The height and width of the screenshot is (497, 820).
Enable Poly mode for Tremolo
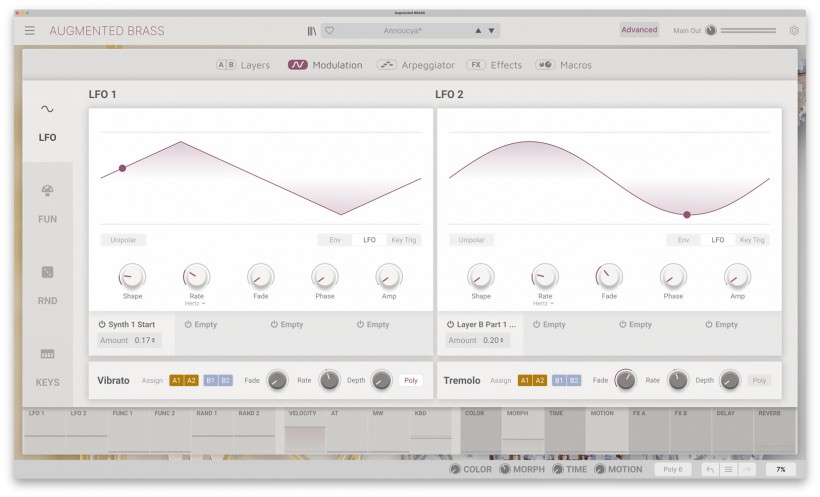click(759, 380)
